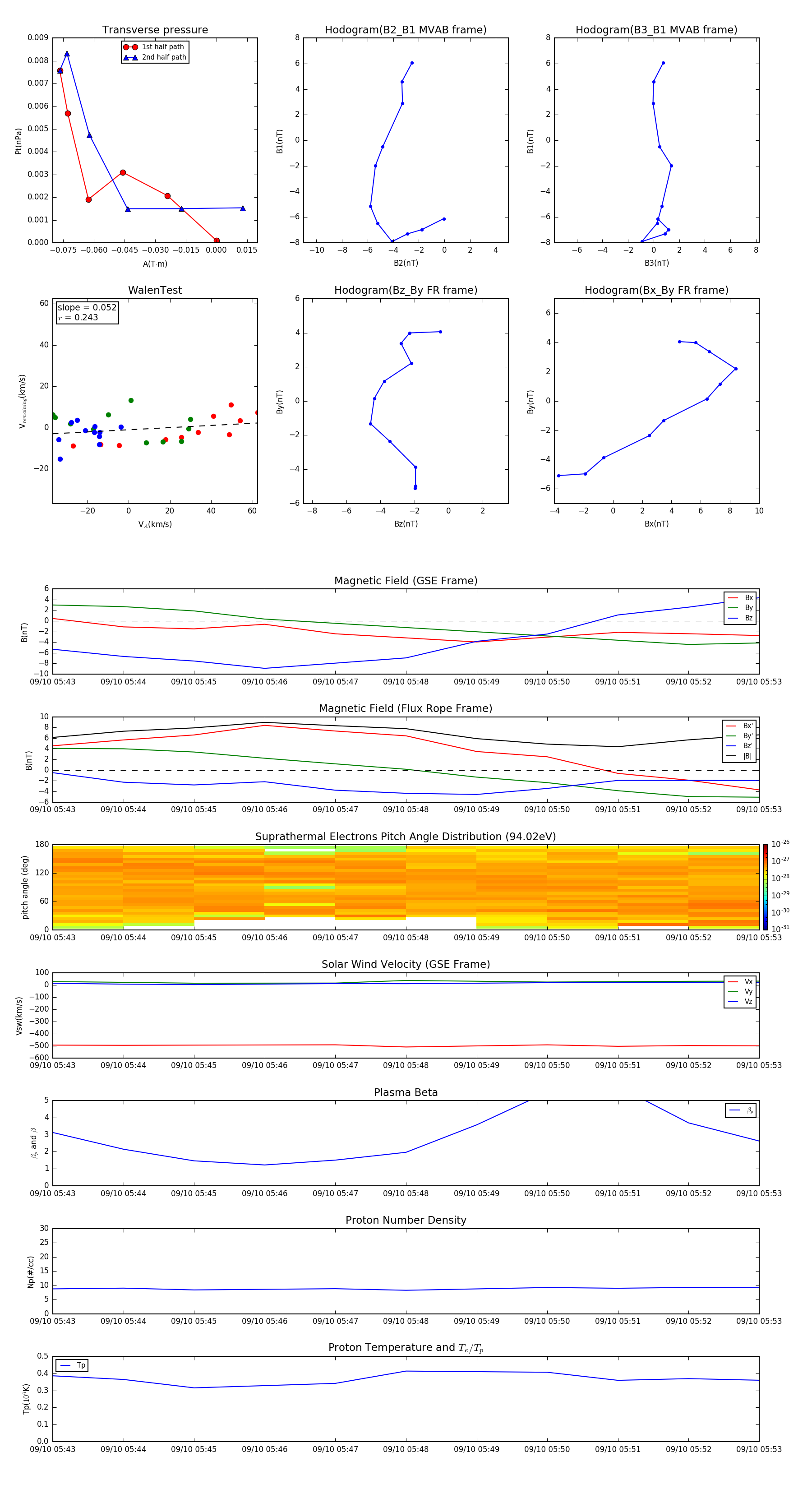The height and width of the screenshot is (1489, 812).
Task: Click the blue triangle peak in pressure plot
Action: coord(67,54)
